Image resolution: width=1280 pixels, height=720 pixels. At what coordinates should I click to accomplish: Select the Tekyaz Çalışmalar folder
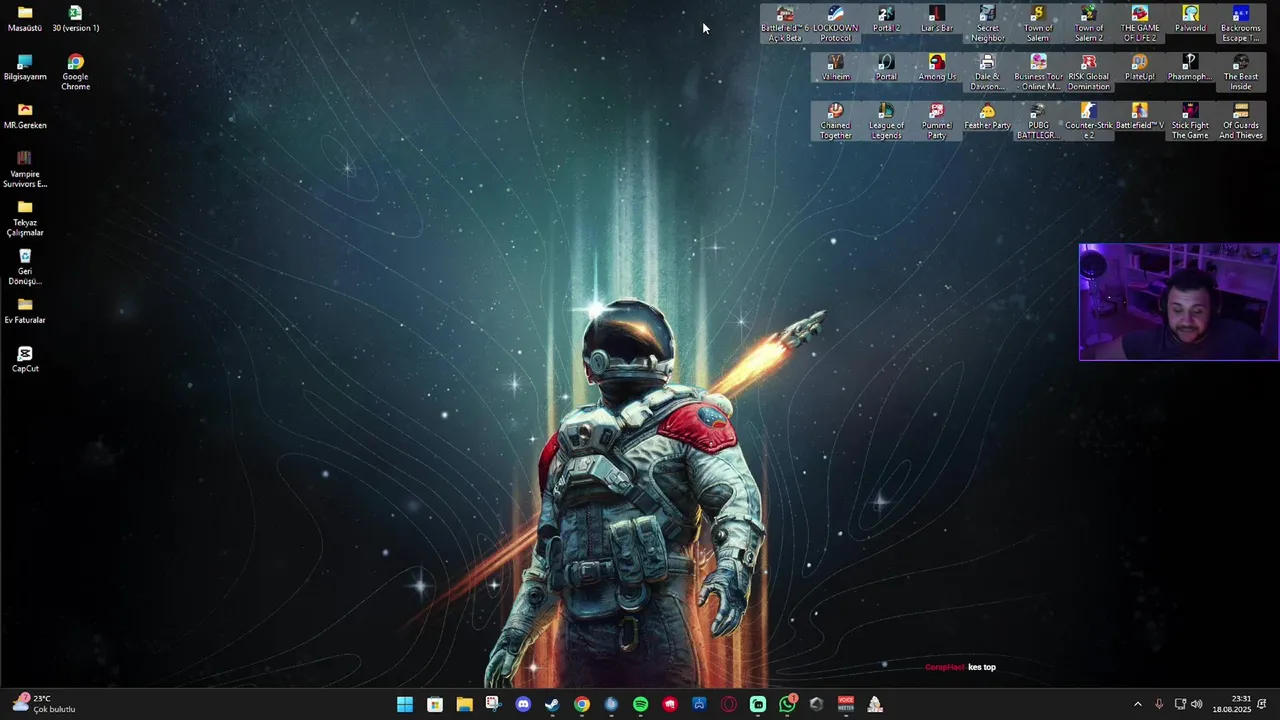pos(25,219)
